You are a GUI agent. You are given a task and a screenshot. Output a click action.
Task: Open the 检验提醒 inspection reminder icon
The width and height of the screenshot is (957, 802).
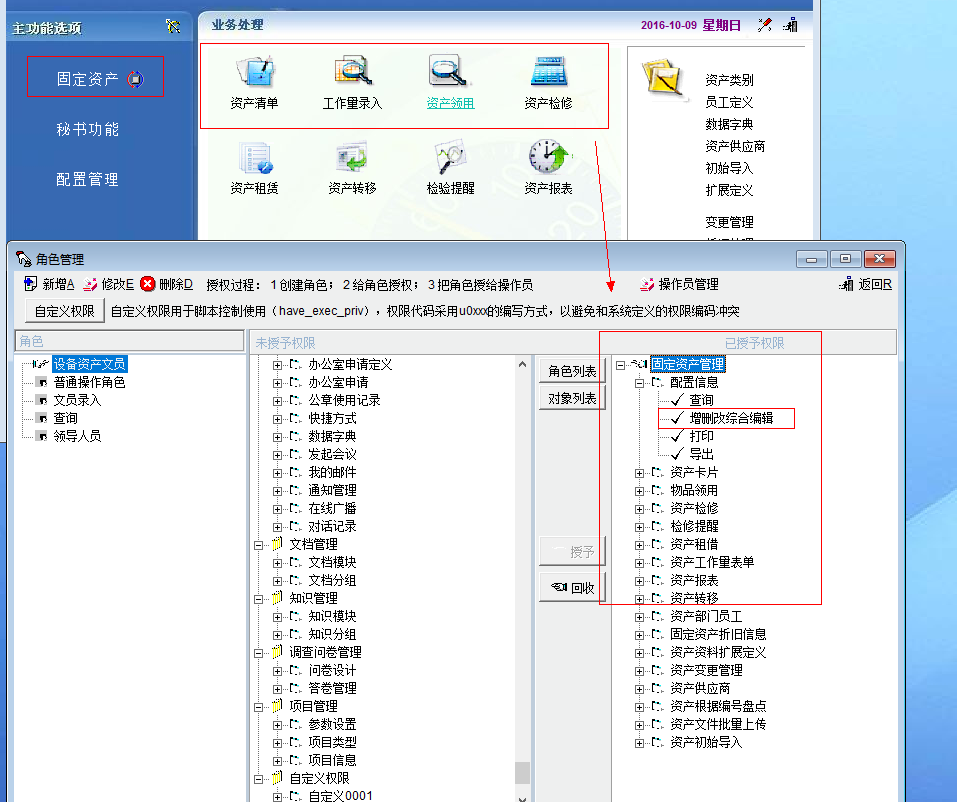click(x=450, y=159)
